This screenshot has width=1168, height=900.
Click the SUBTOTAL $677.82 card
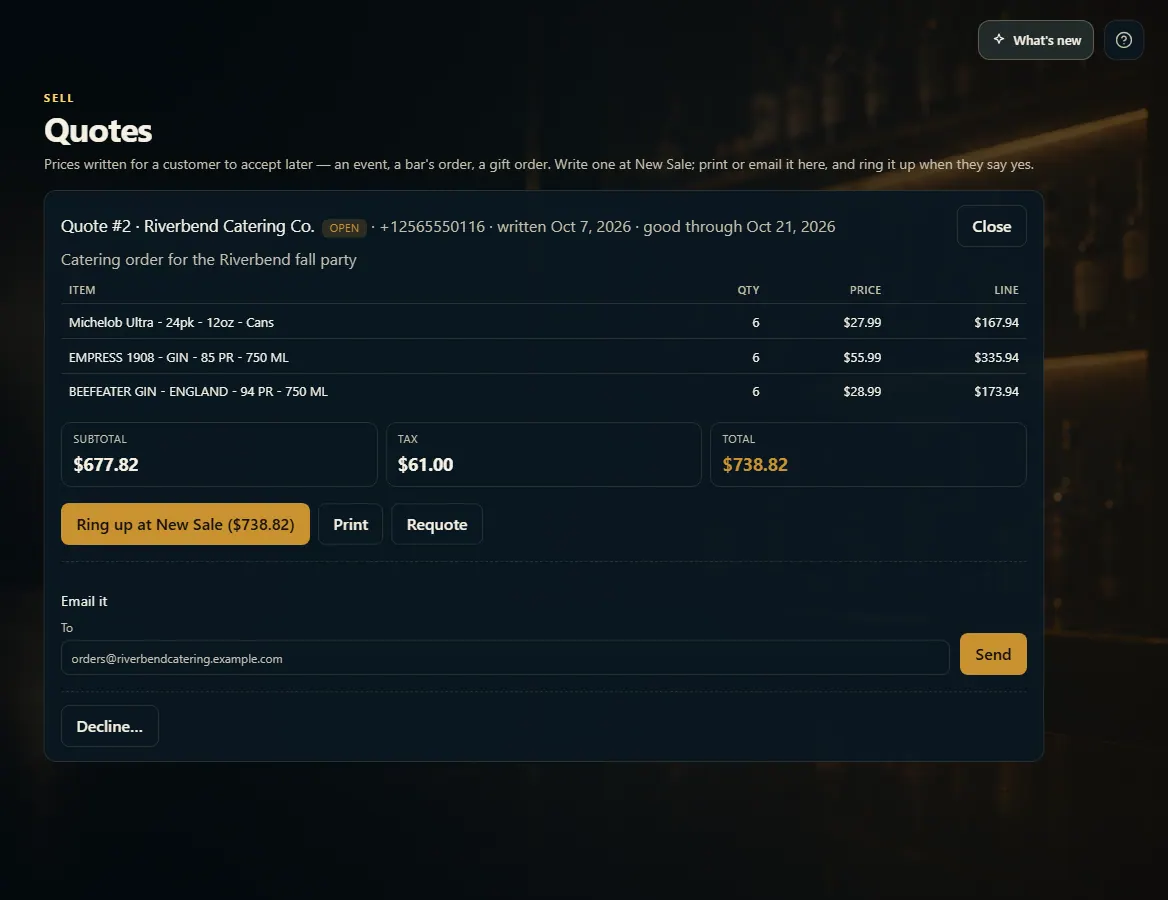point(219,454)
